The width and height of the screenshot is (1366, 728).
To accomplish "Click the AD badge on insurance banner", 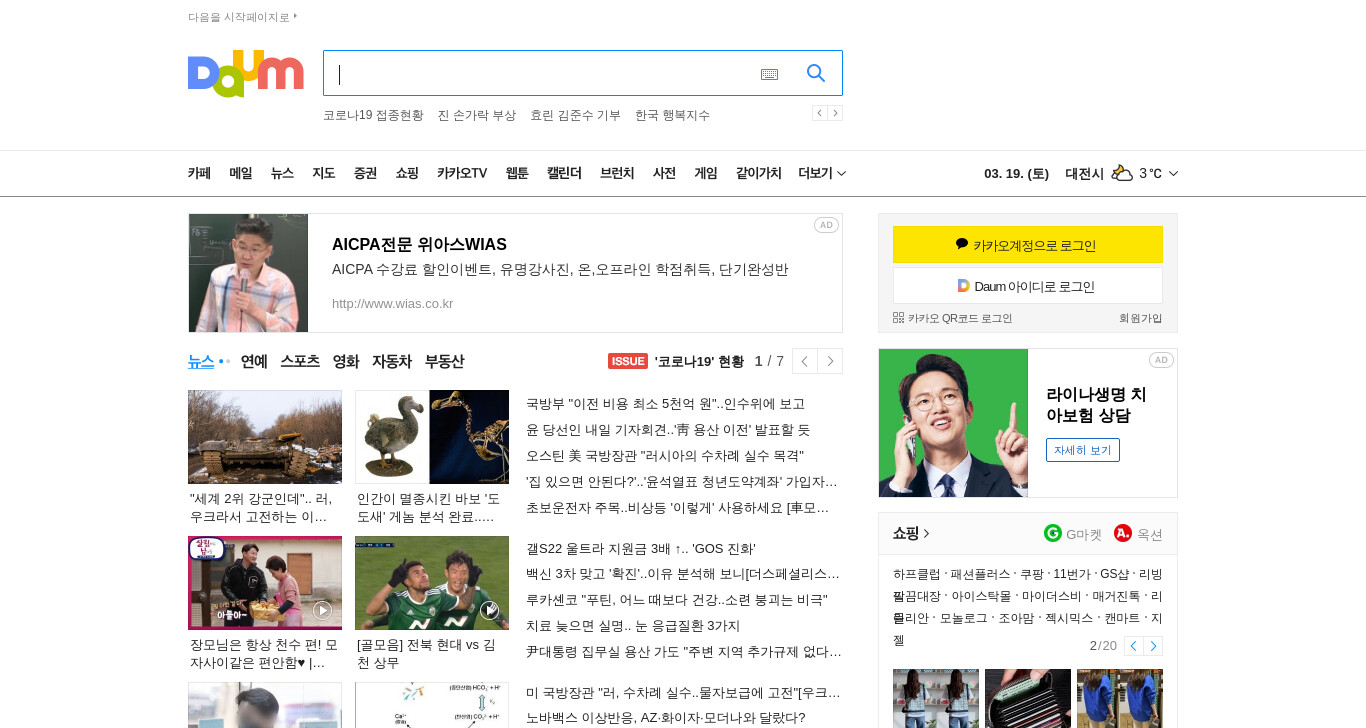I will (x=1161, y=360).
